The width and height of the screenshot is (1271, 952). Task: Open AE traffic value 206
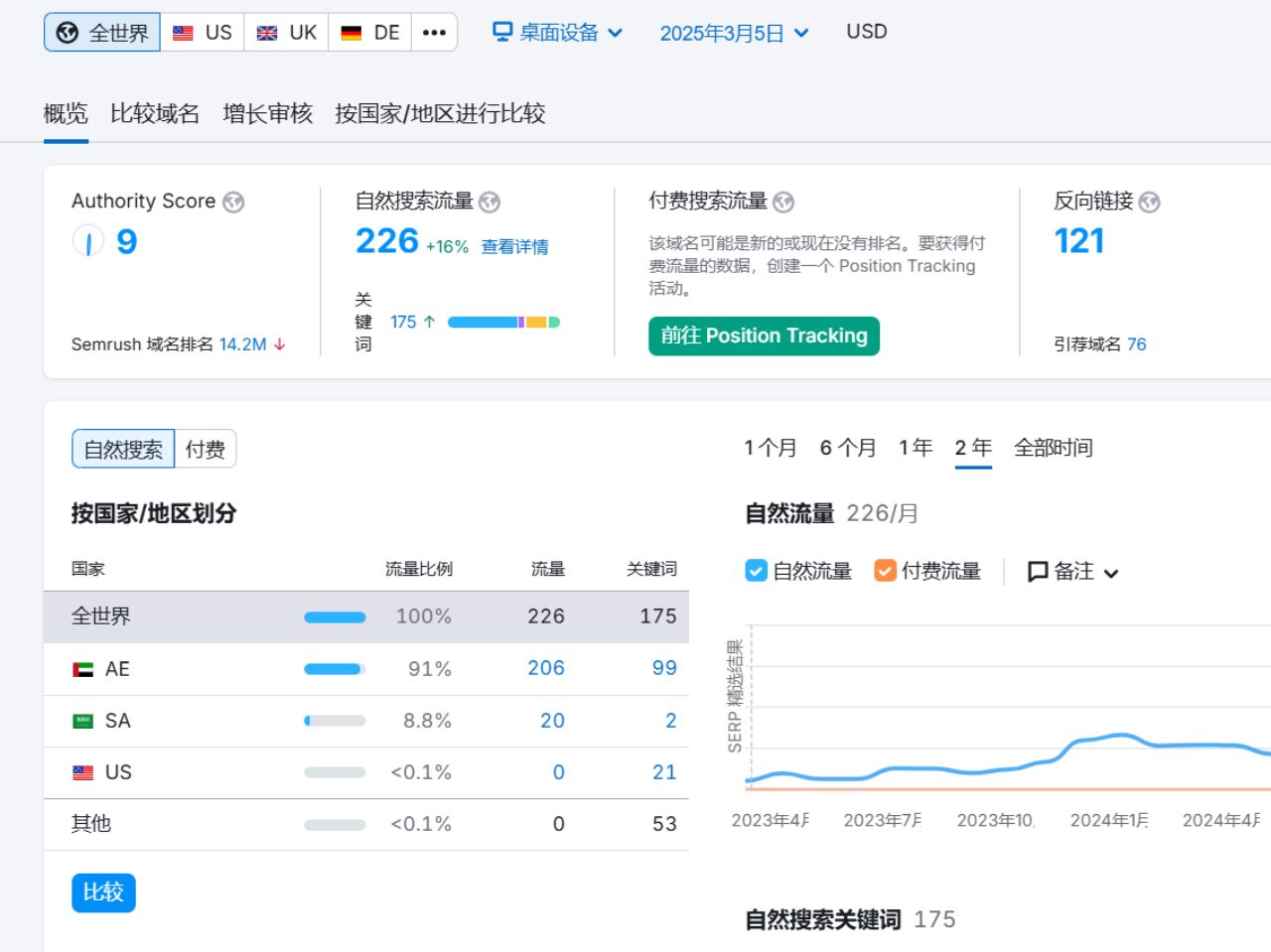tap(546, 668)
